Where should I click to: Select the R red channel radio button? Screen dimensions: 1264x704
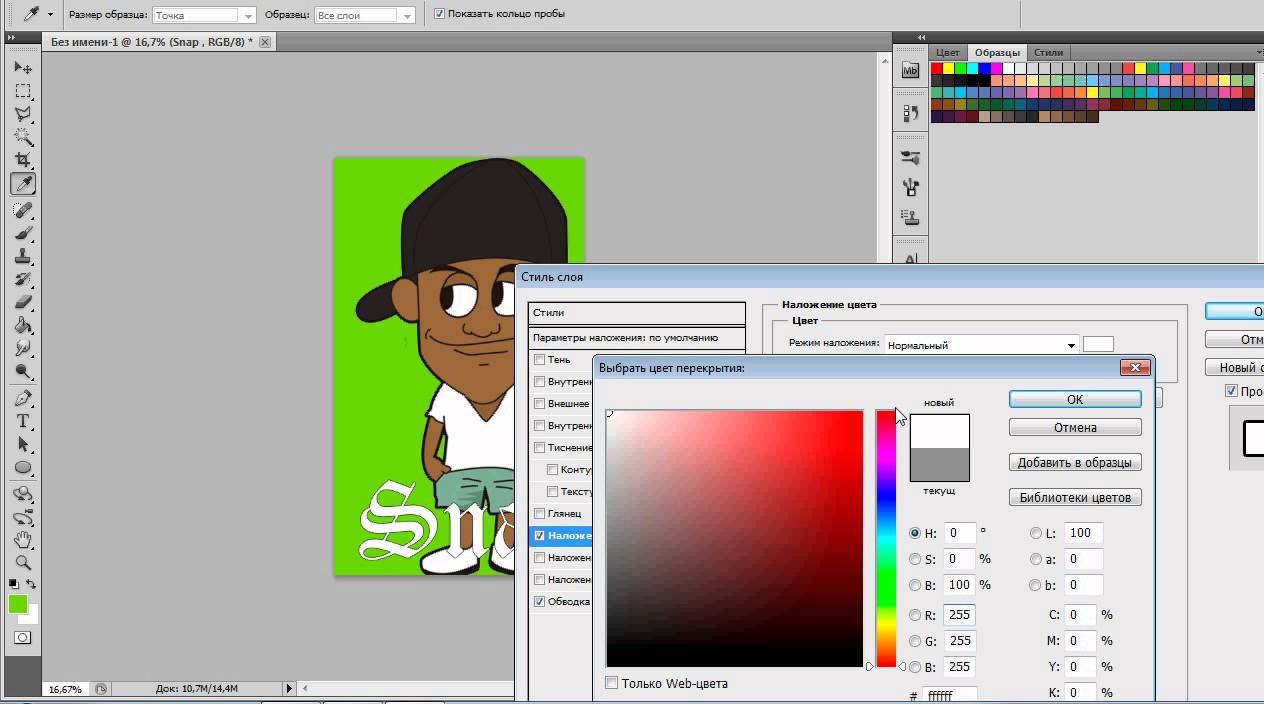pos(915,615)
